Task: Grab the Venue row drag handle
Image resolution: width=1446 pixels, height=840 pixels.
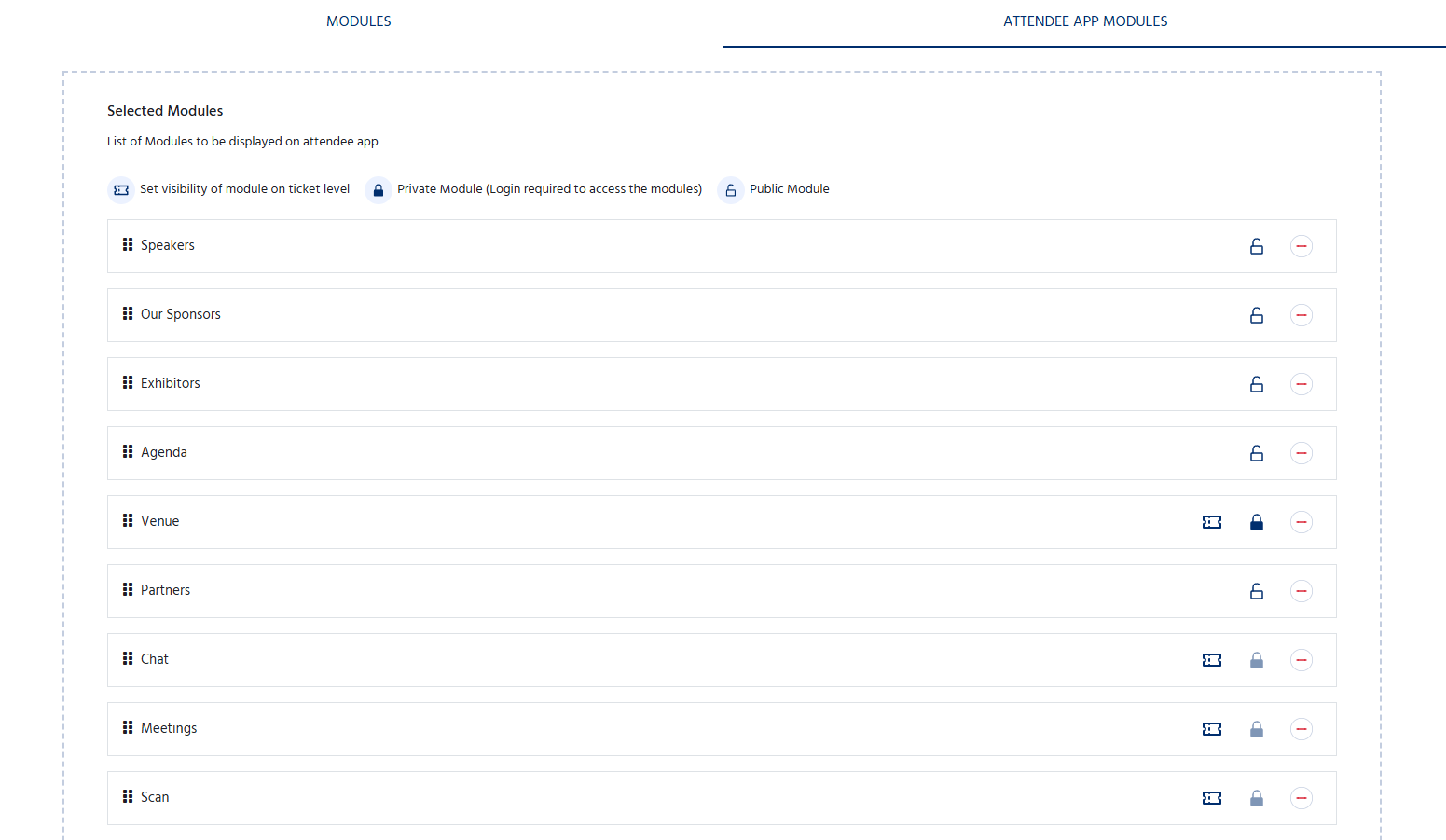Action: pos(128,520)
